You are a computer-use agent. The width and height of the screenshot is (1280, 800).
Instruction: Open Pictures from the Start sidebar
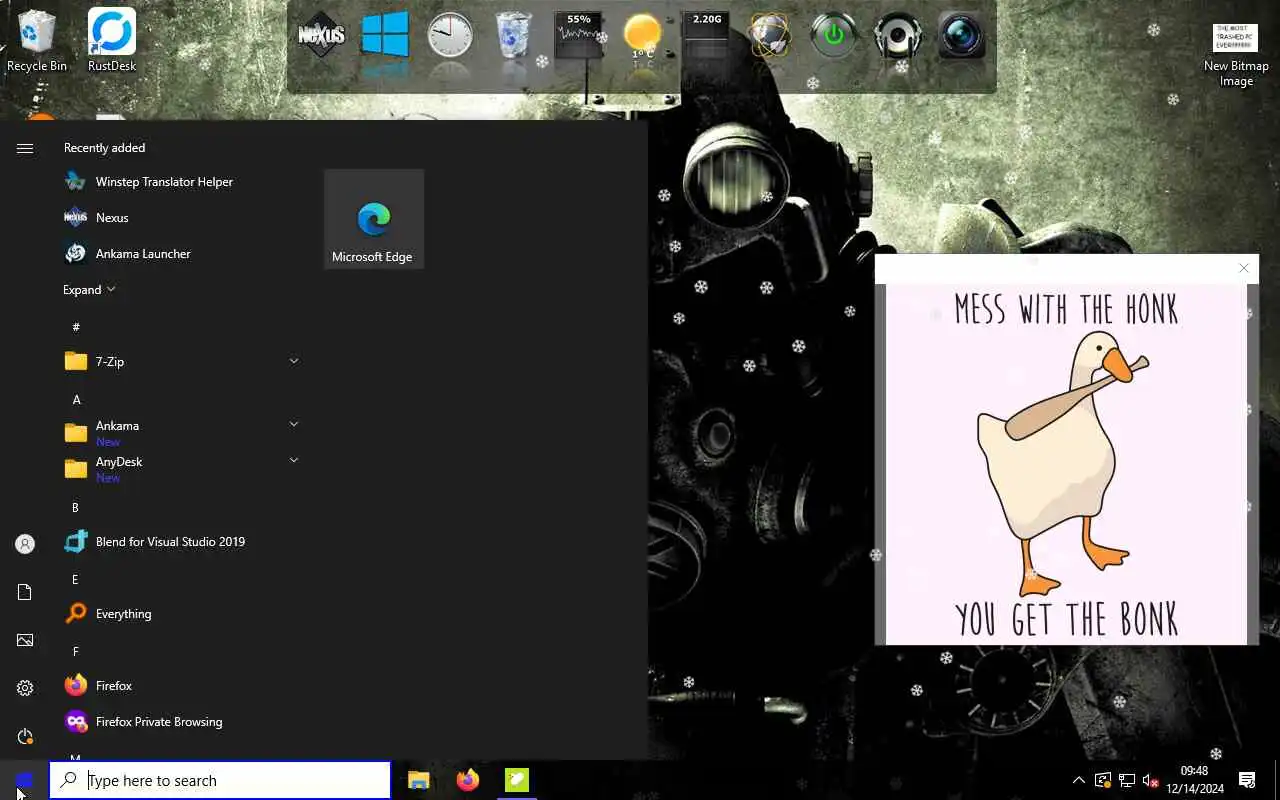point(25,640)
